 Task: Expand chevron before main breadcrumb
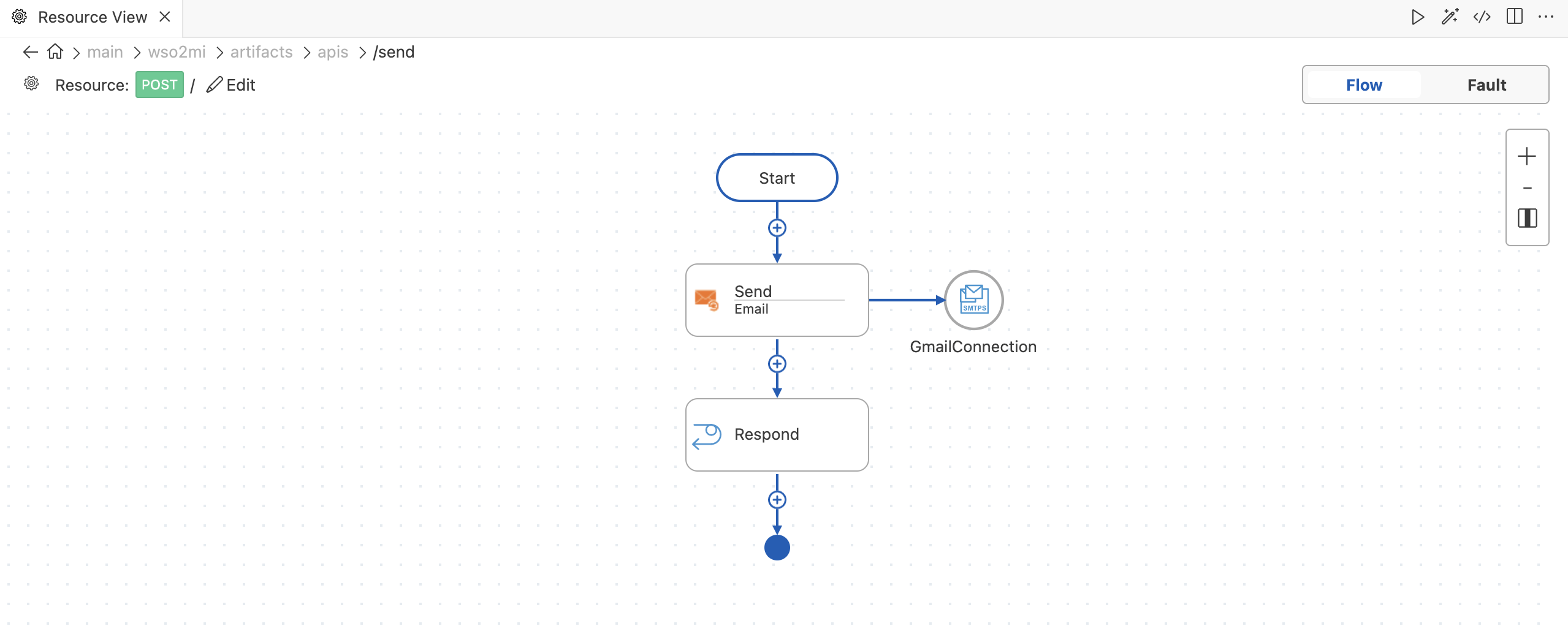click(76, 53)
